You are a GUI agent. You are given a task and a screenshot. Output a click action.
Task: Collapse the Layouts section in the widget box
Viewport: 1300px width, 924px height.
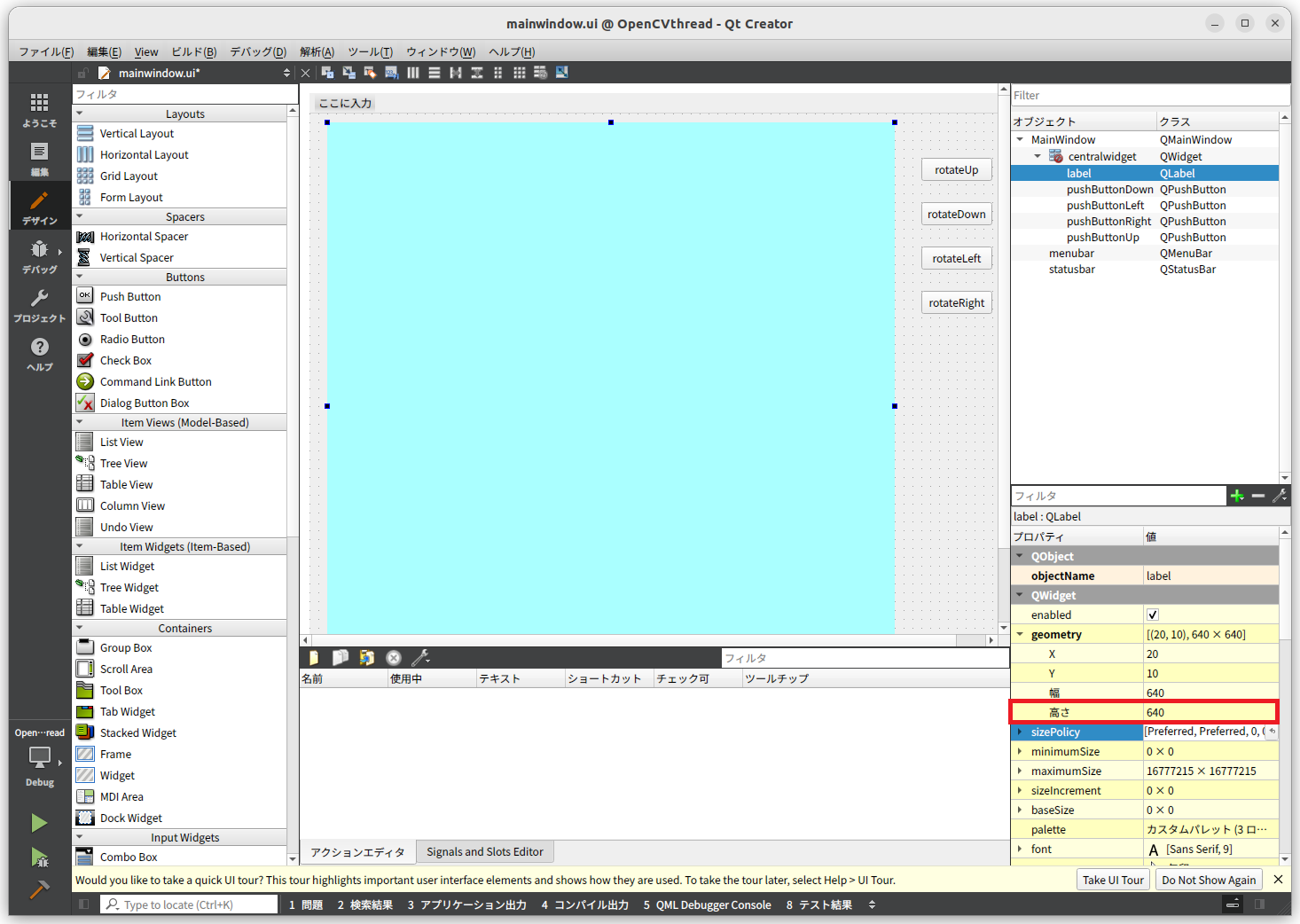tap(79, 114)
